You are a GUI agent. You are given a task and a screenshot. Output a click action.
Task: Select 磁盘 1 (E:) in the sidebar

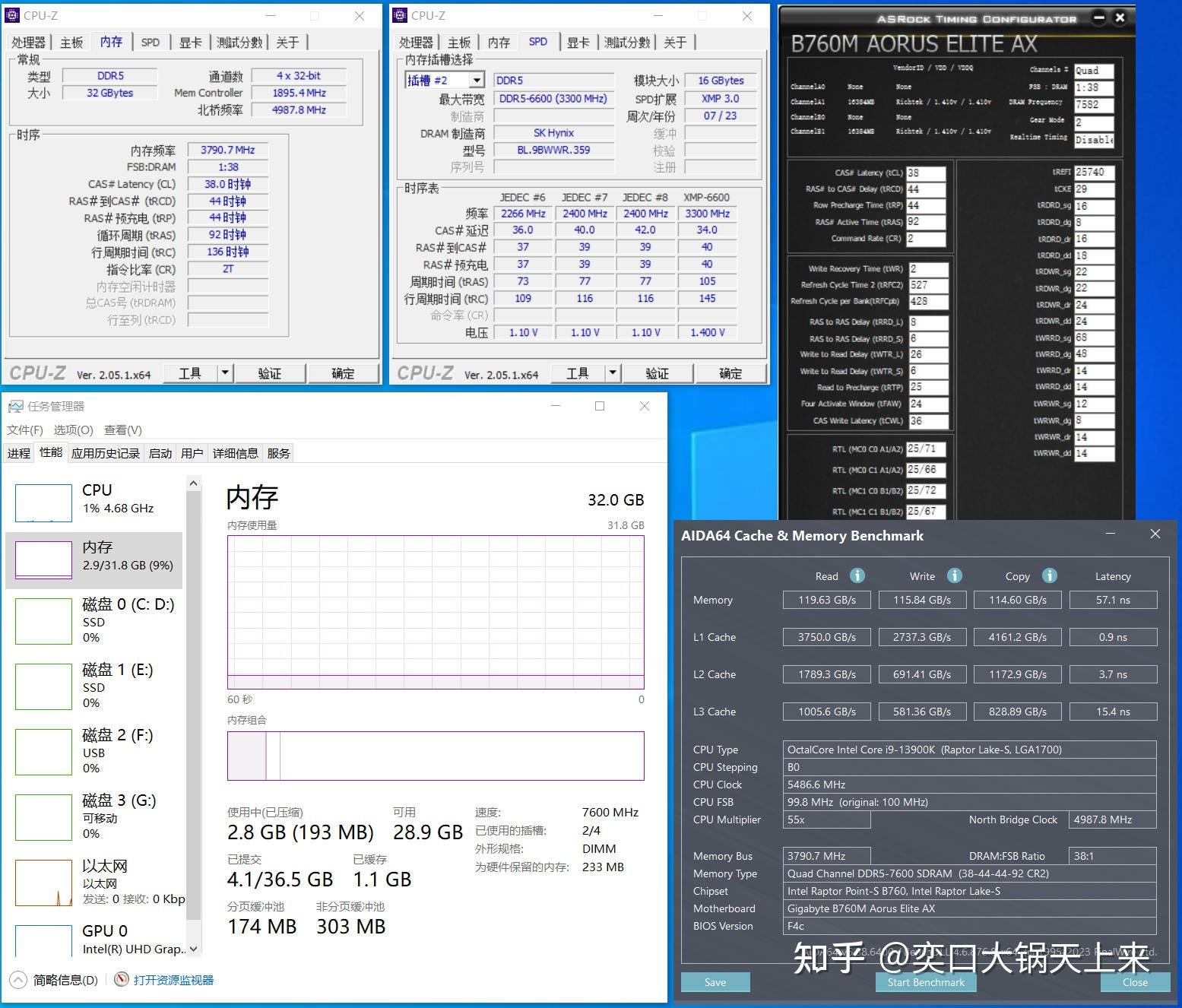[94, 686]
